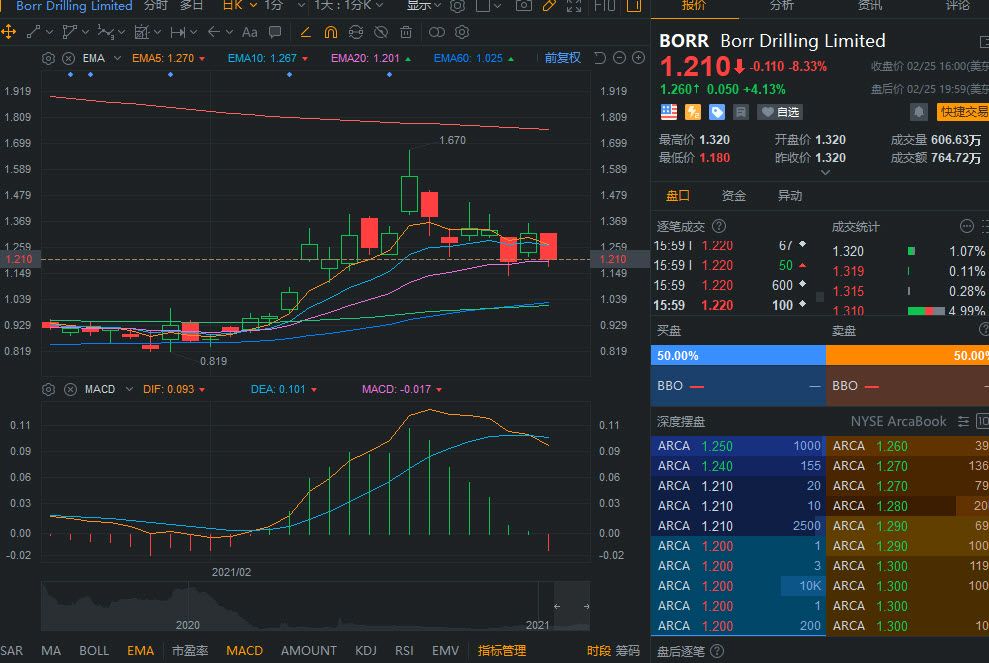989x663 pixels.
Task: Open help for 逐笔成交
Action: [718, 226]
